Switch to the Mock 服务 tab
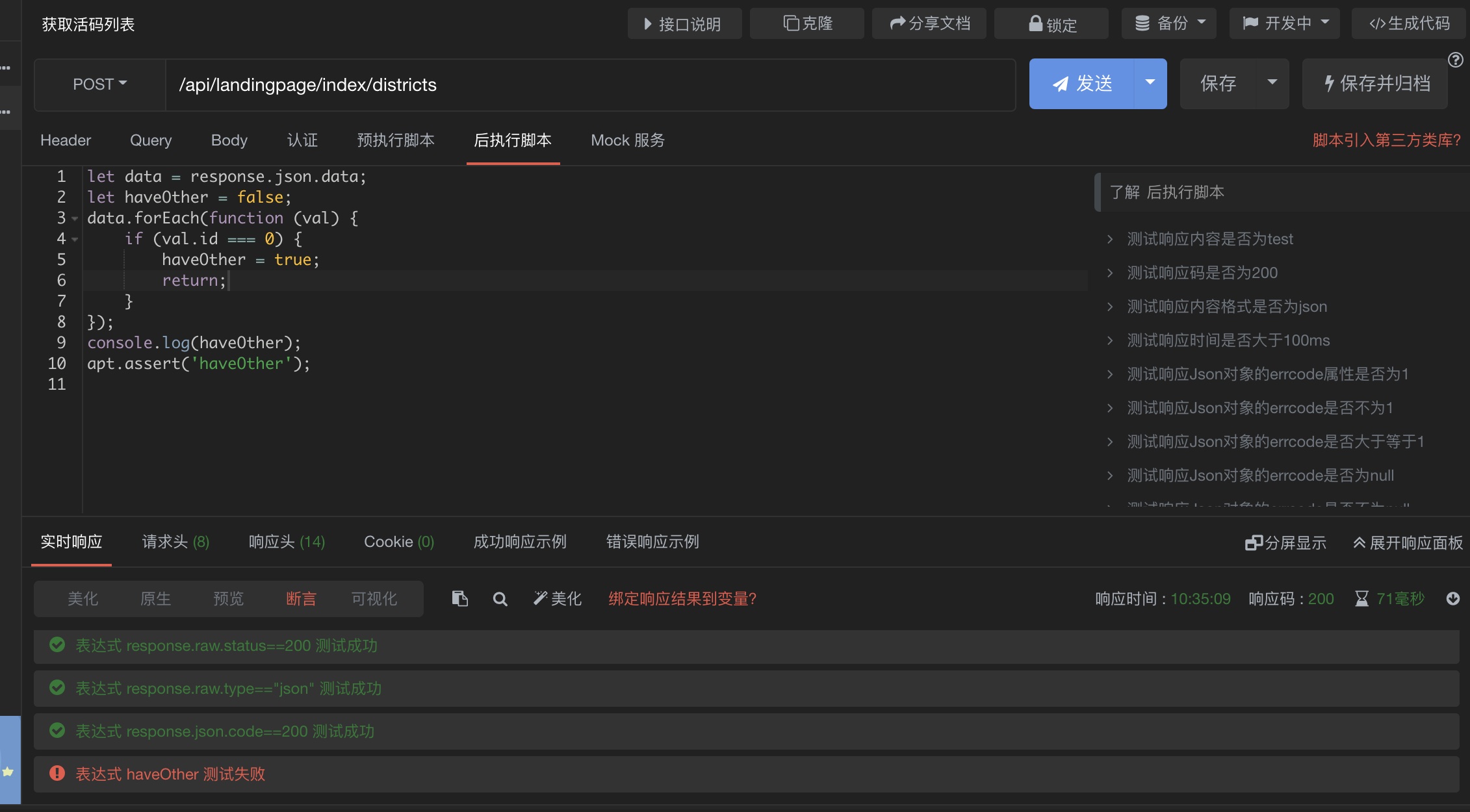Image resolution: width=1470 pixels, height=812 pixels. (628, 140)
